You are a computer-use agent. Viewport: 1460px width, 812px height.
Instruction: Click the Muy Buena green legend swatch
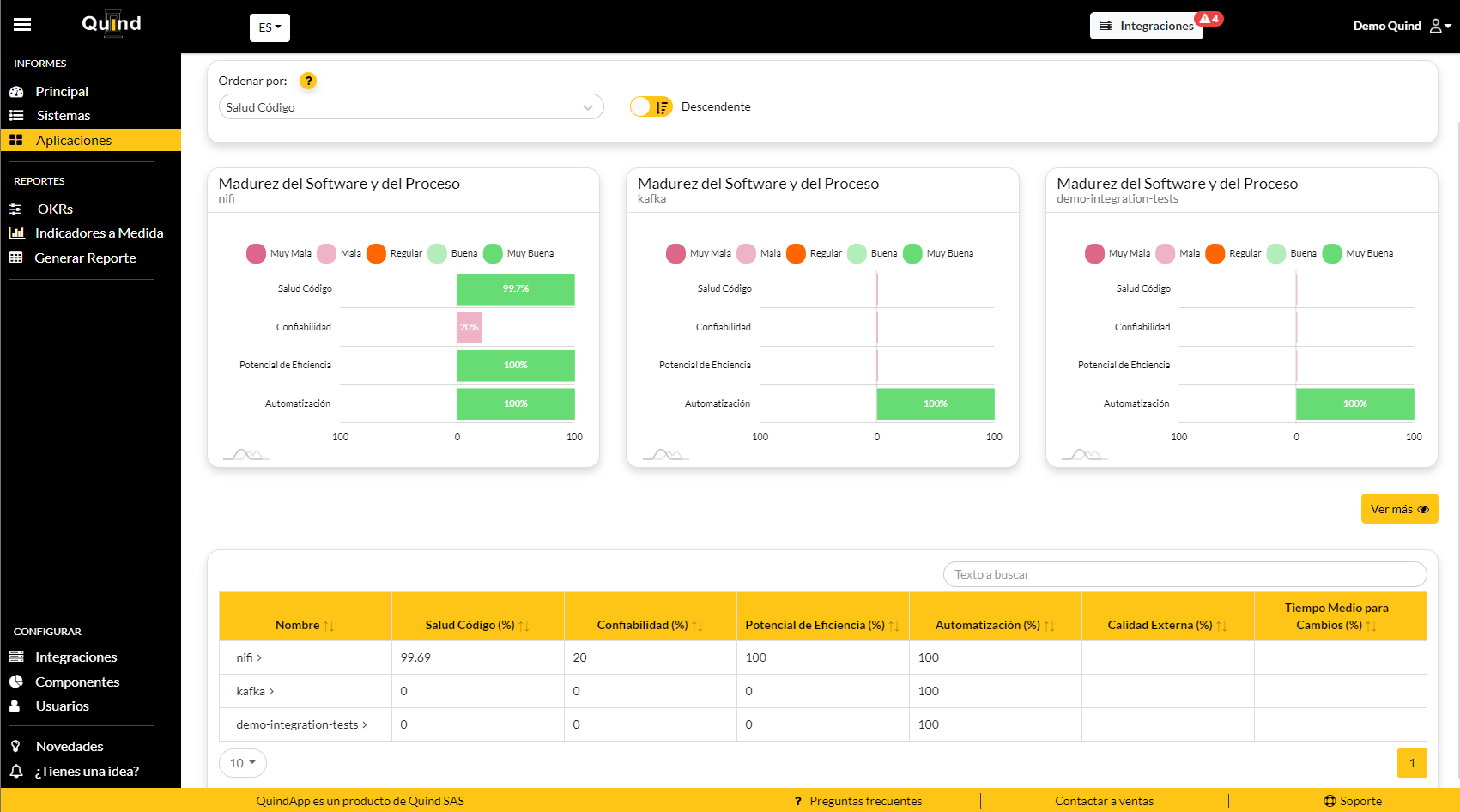[x=493, y=253]
